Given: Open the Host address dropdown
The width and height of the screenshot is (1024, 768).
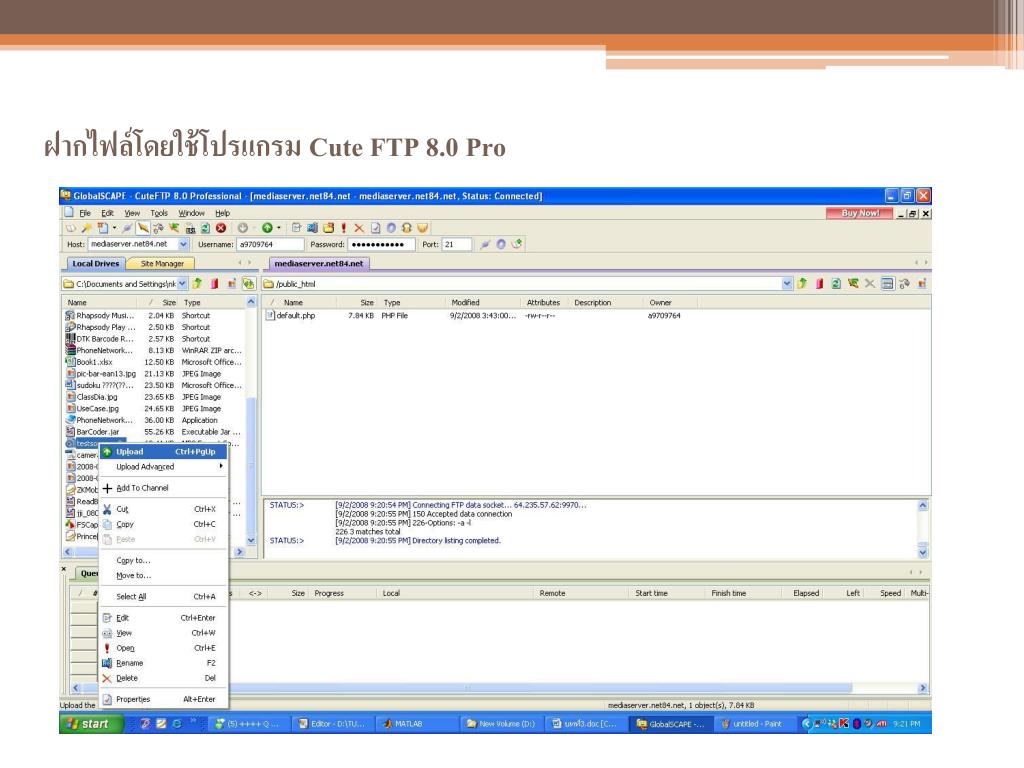Looking at the screenshot, I should (x=184, y=244).
